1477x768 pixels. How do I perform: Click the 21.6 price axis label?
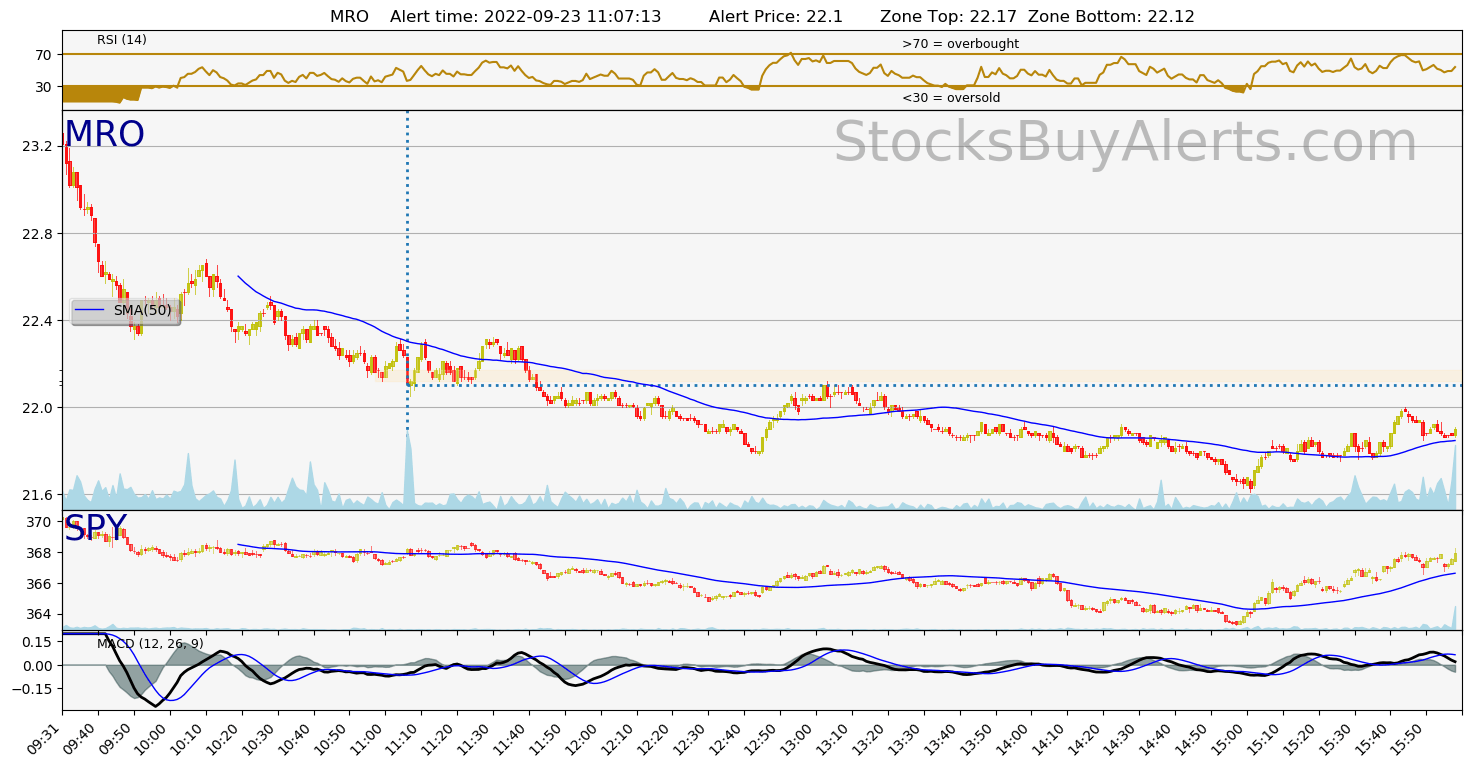(39, 495)
